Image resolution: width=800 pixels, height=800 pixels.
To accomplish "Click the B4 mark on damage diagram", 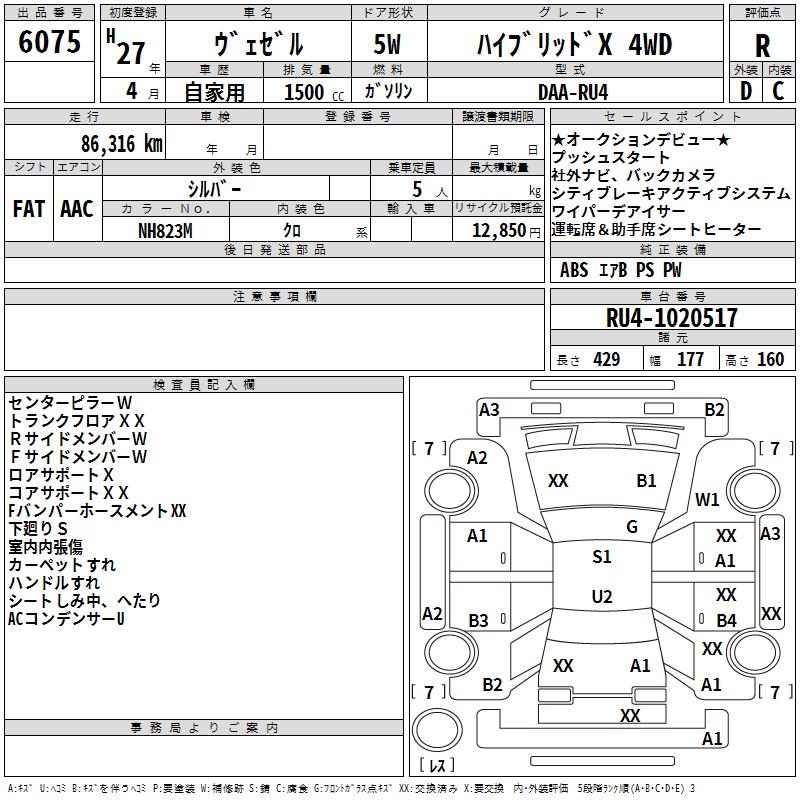I will pos(727,620).
